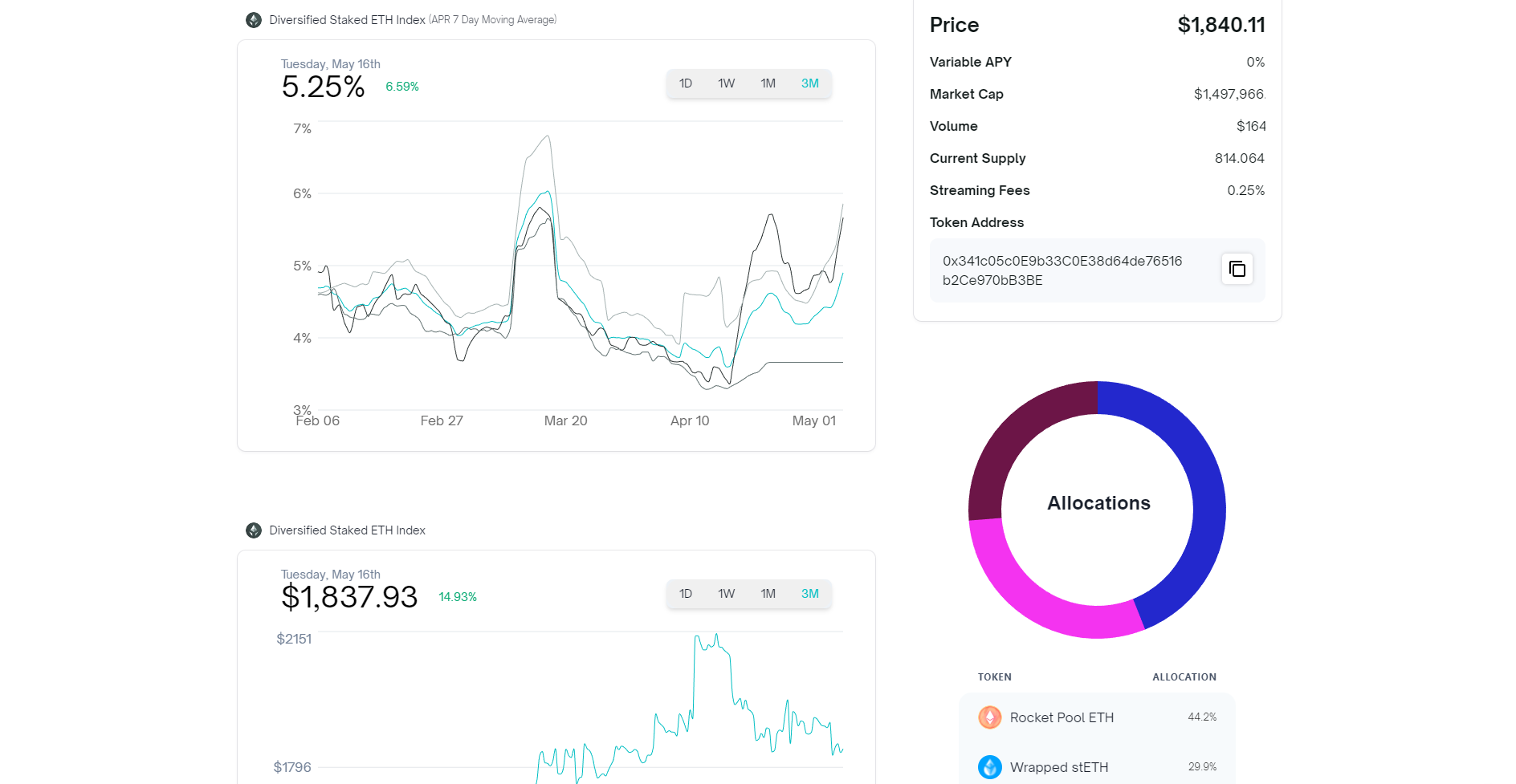Click the 4% gridline label on the APR chart
The image size is (1516, 784).
[x=302, y=338]
